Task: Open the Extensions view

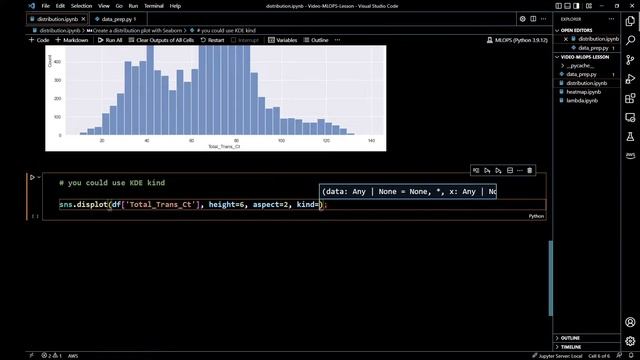Action: pos(630,98)
